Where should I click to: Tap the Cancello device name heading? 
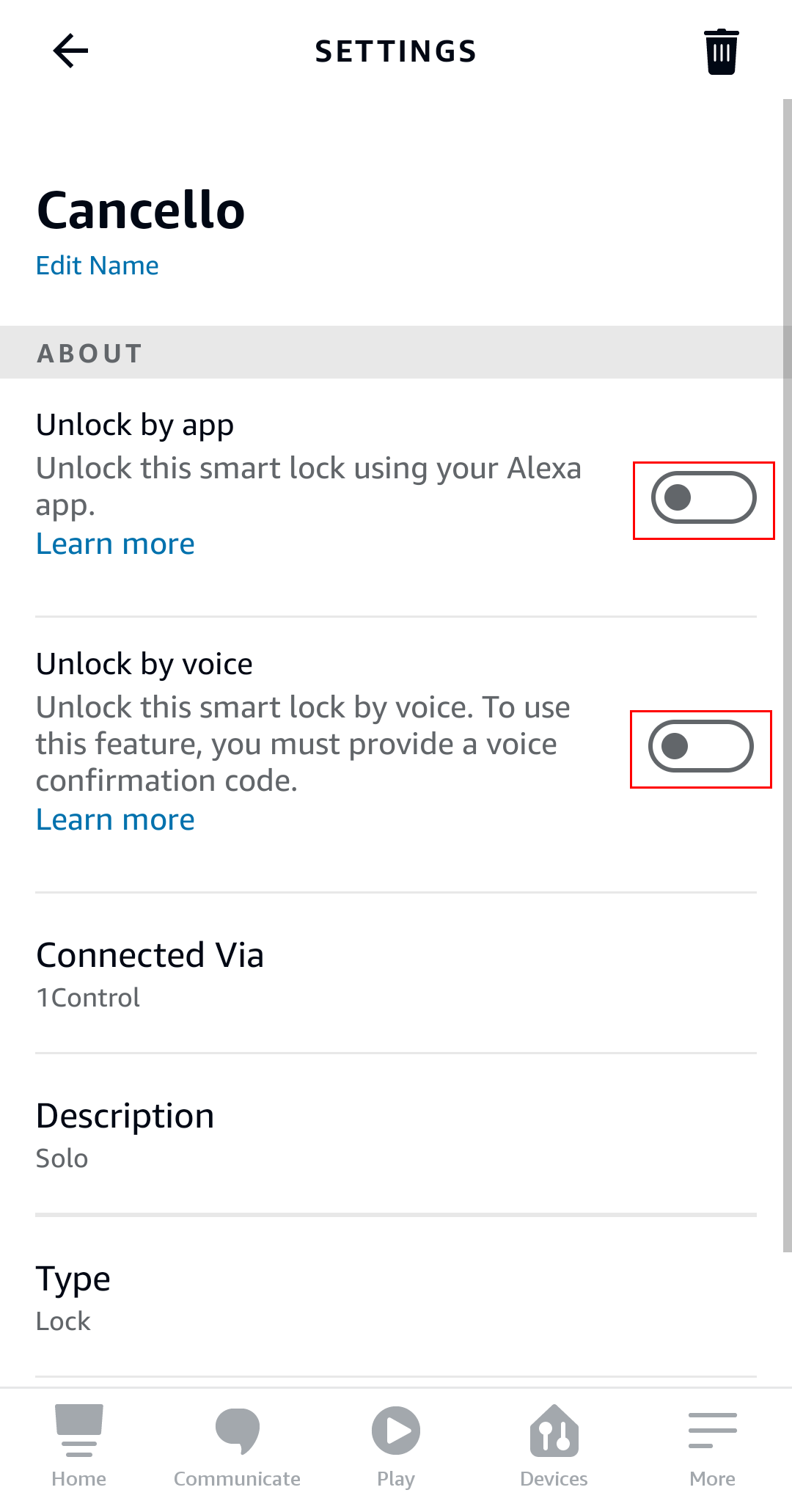tap(141, 211)
